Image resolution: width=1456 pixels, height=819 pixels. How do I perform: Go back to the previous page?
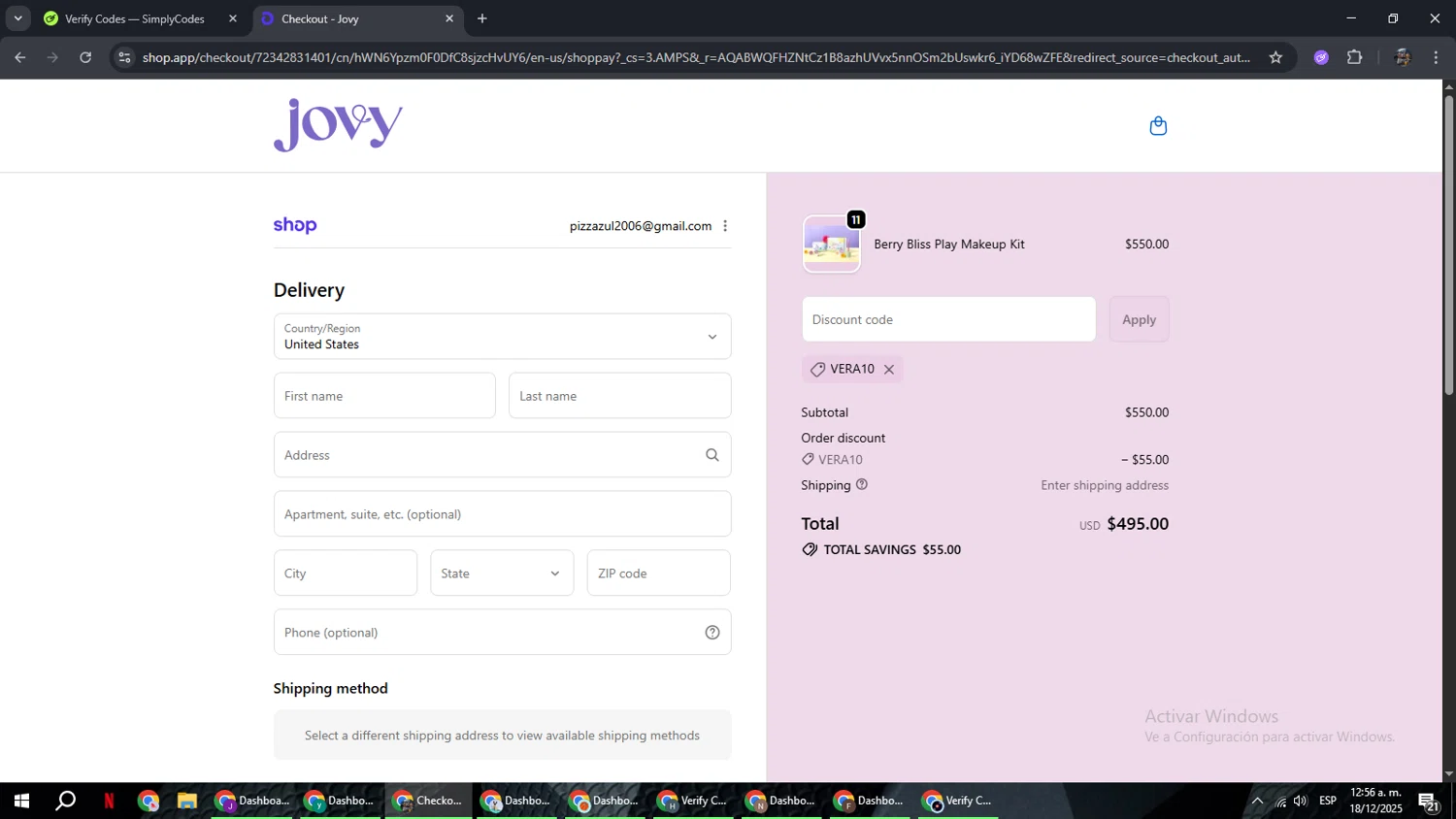tap(20, 57)
